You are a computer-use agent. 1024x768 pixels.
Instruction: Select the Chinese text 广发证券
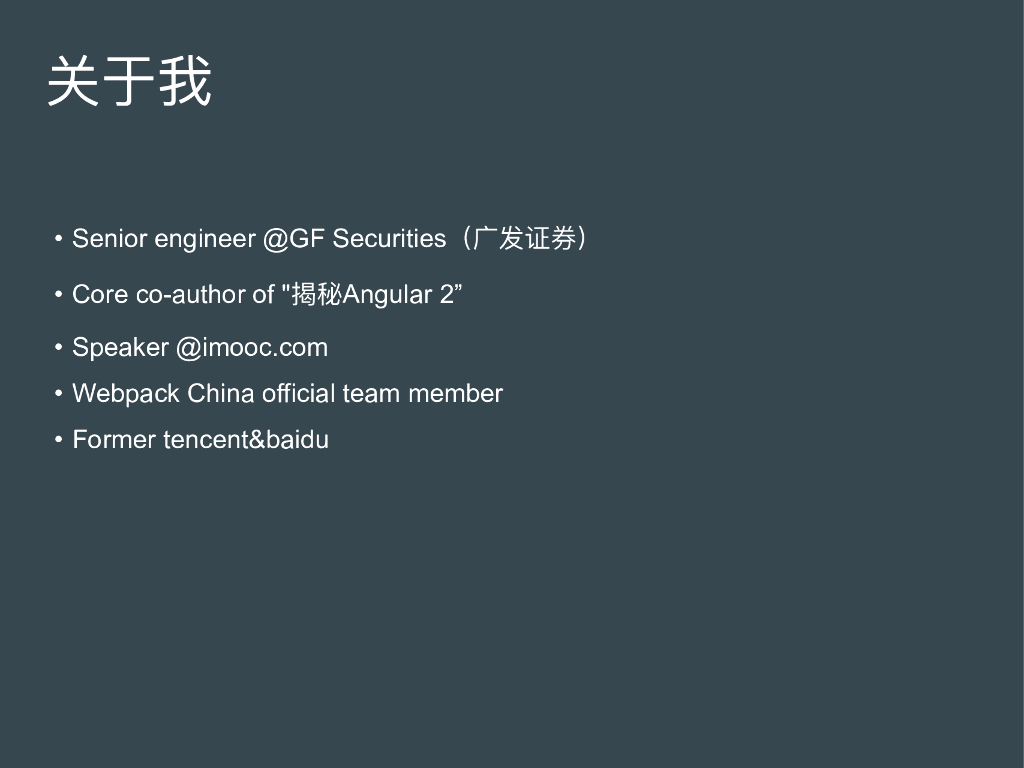pyautogui.click(x=524, y=239)
